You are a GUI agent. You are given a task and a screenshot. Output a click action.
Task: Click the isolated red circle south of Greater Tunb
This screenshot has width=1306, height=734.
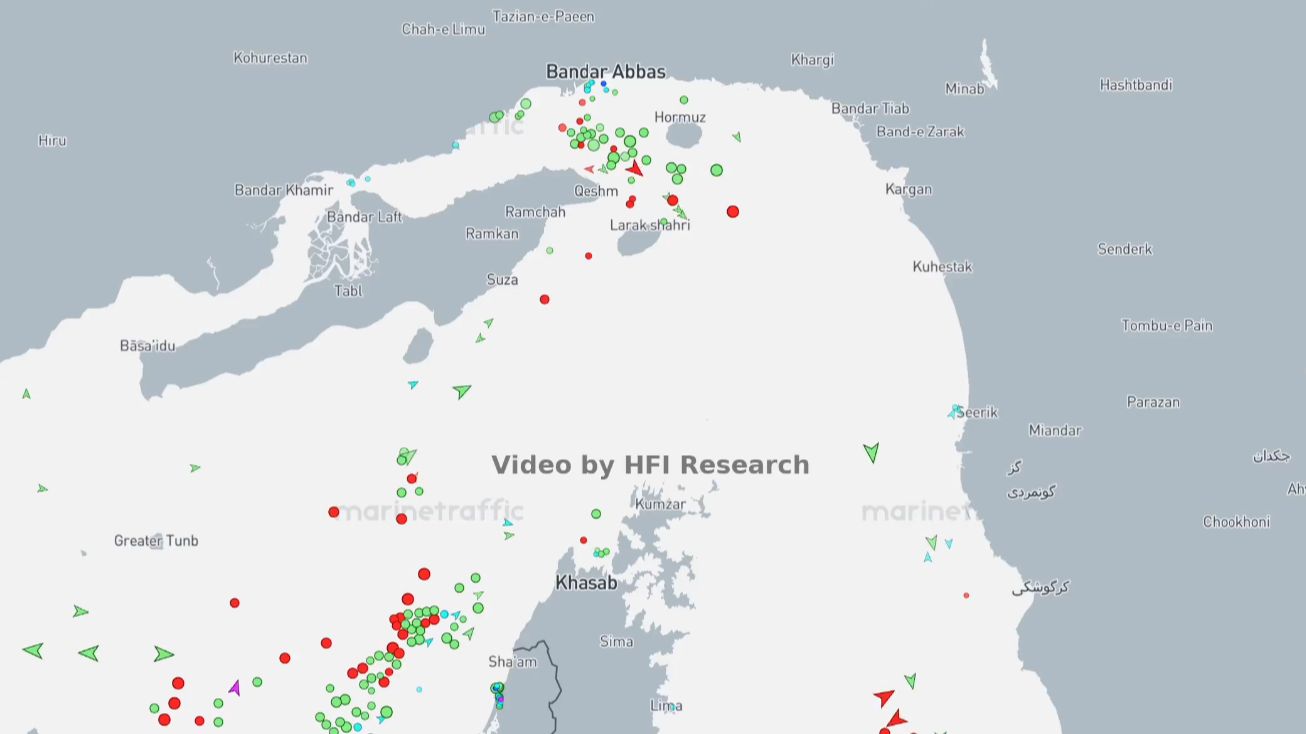click(x=234, y=603)
